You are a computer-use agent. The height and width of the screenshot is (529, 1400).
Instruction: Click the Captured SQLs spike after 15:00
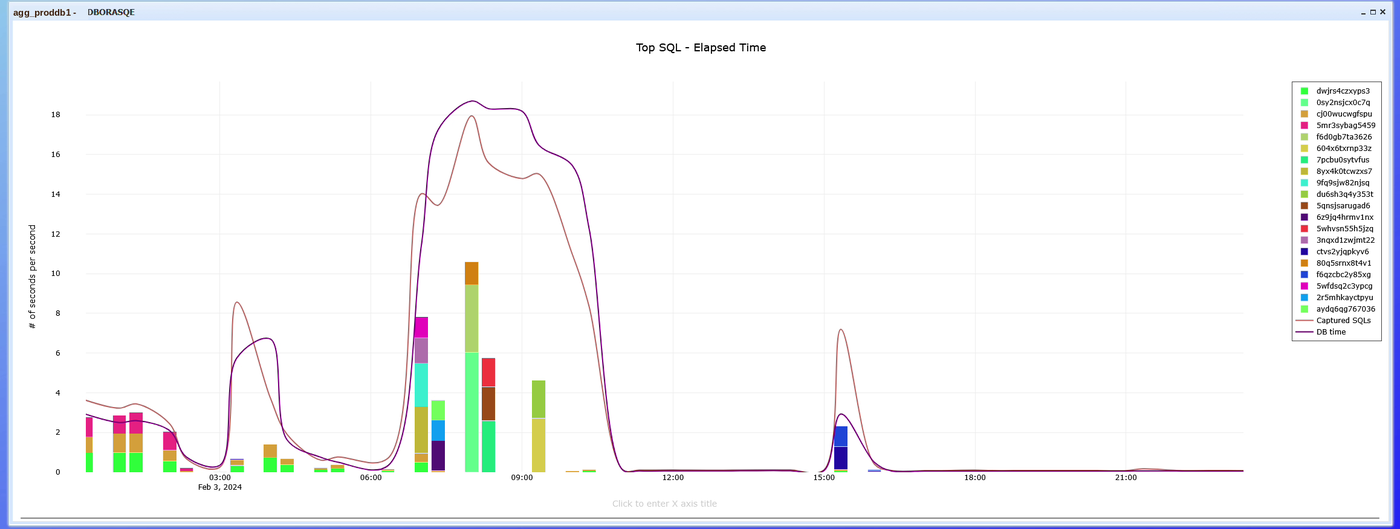click(841, 329)
